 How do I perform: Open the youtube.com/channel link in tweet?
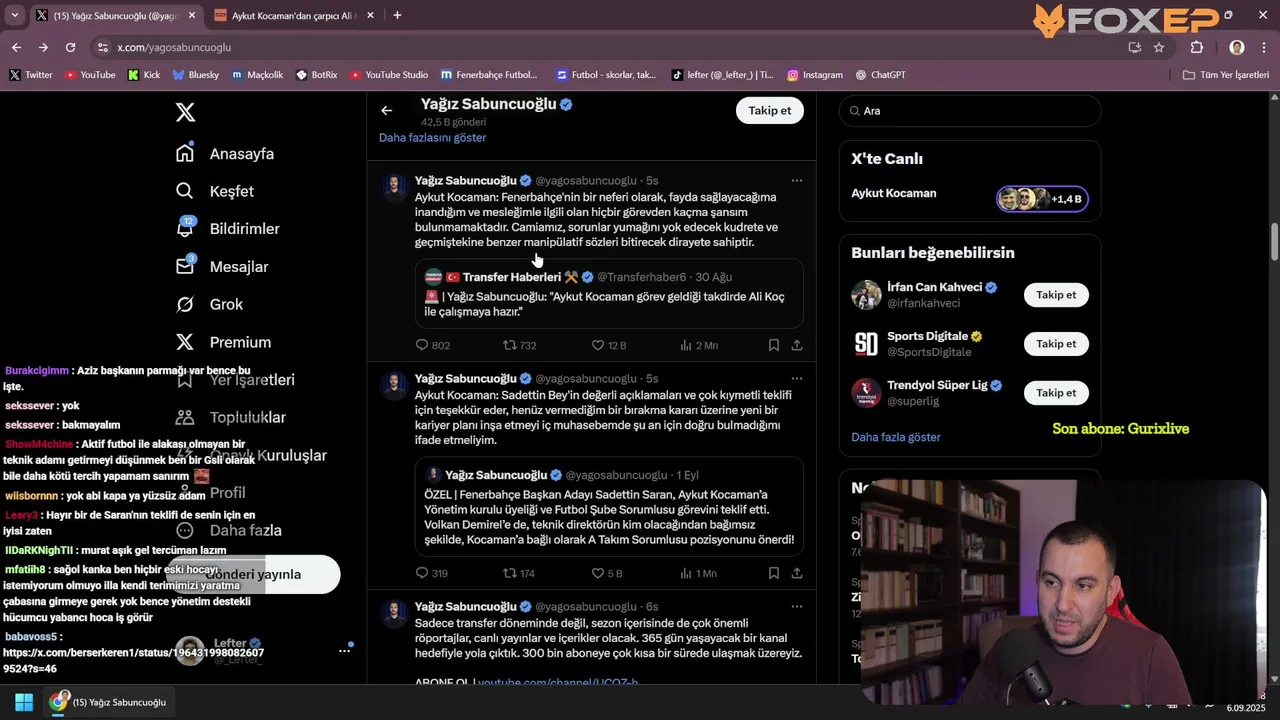557,682
